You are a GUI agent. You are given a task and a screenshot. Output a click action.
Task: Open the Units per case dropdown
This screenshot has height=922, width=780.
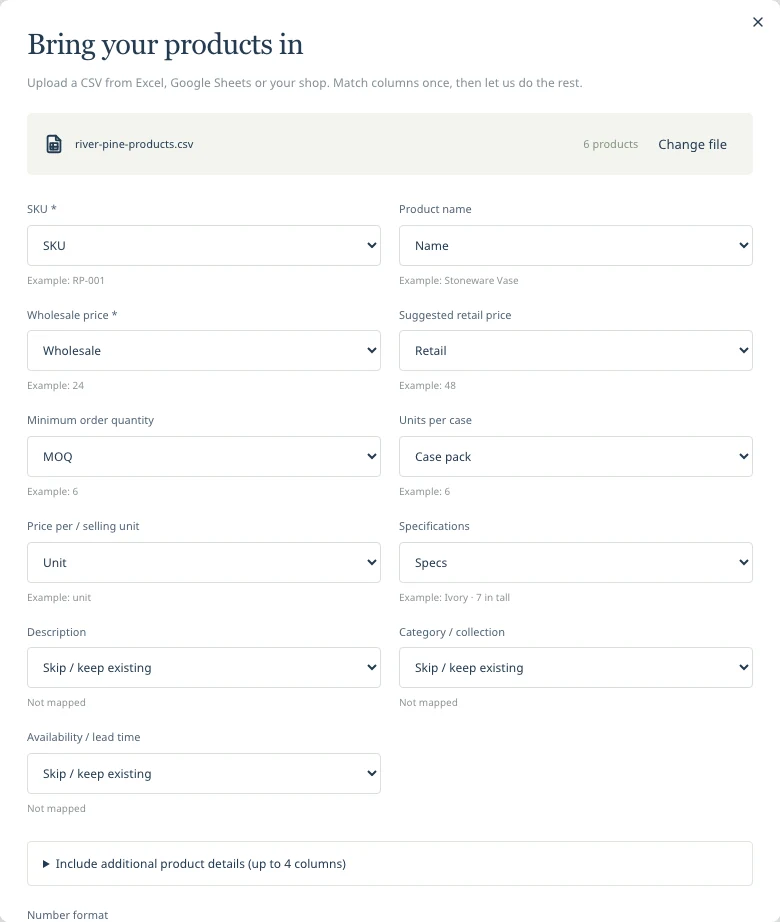click(575, 456)
